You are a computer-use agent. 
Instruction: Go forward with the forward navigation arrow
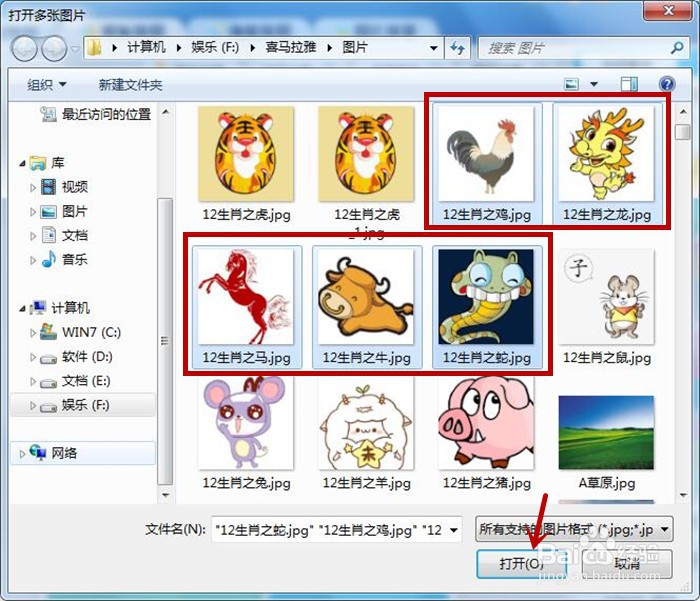coord(54,48)
